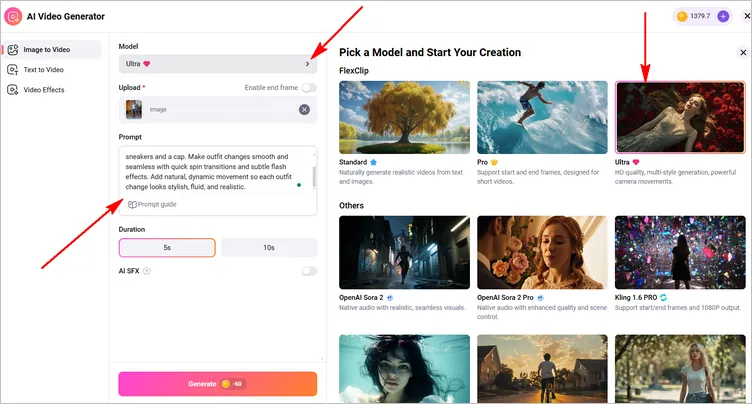Toggle the Enable end frame switch
752x404 pixels.
[x=309, y=88]
